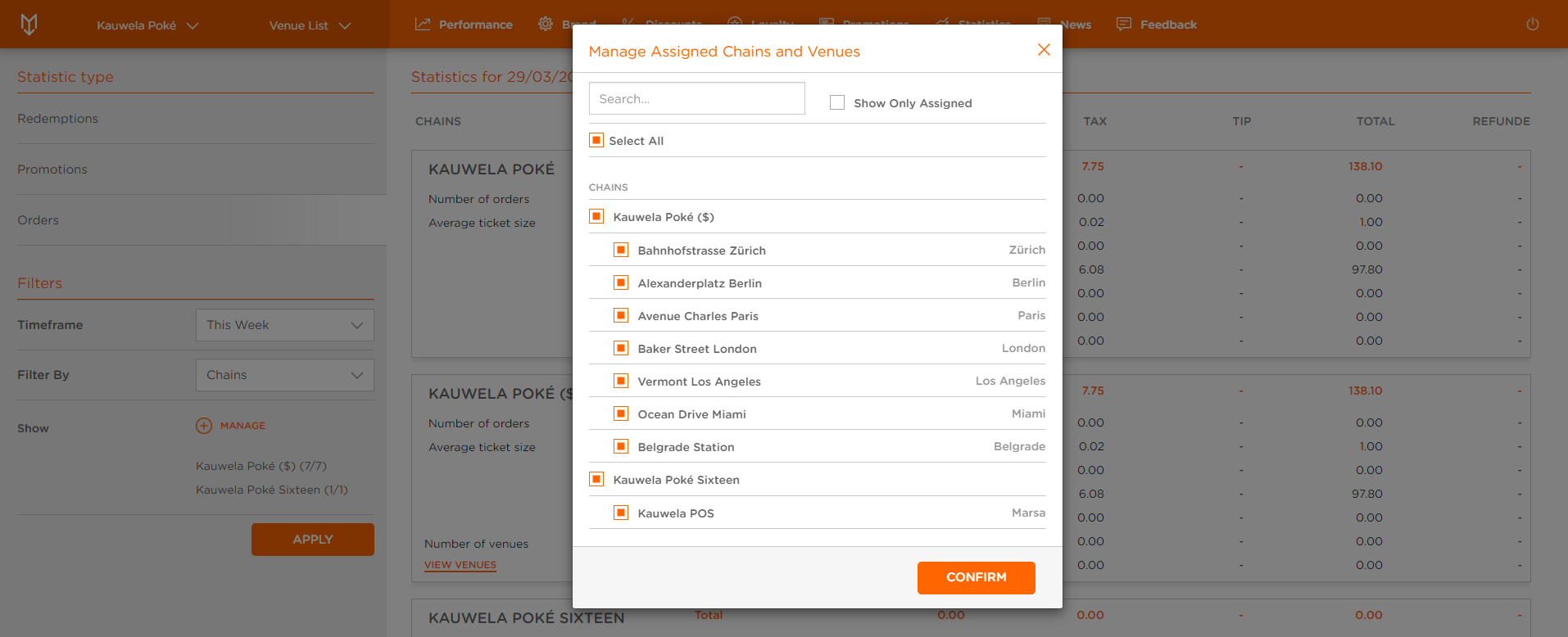Close the Manage Assigned Chains dialog

[1044, 50]
